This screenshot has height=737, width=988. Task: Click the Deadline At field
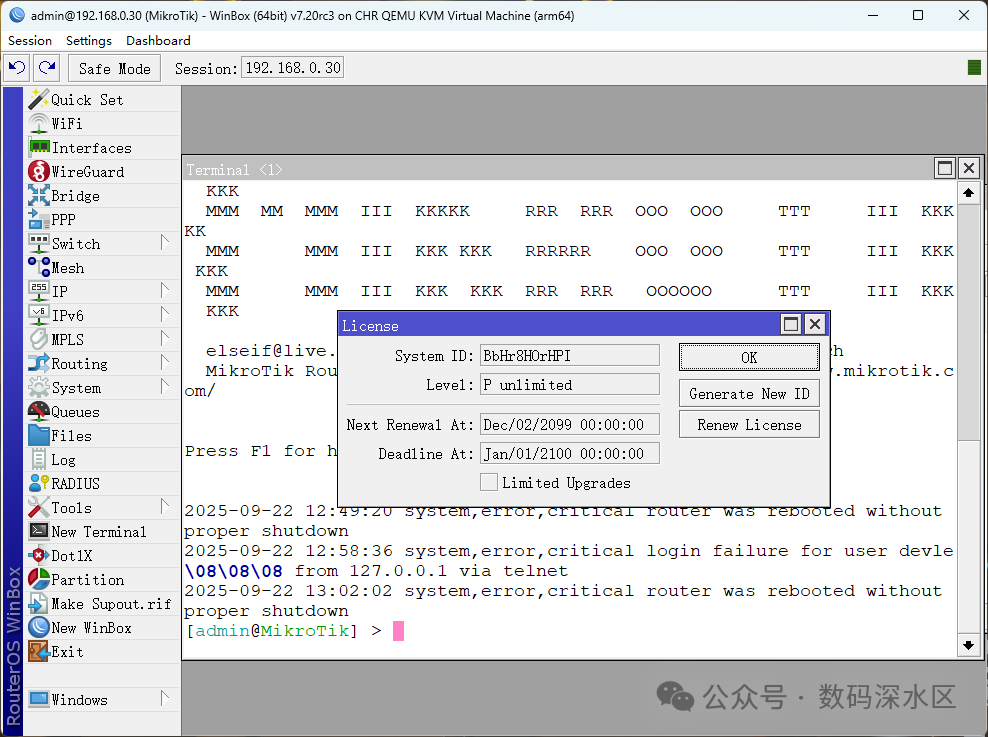pos(570,454)
